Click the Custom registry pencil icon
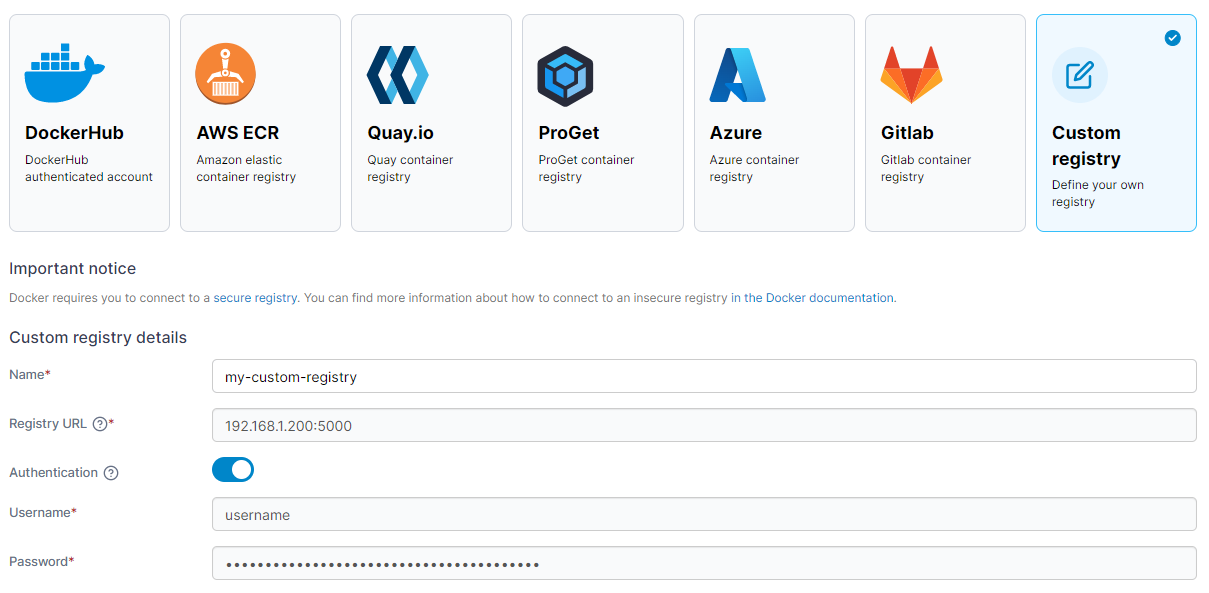The height and width of the screenshot is (593, 1209). click(1079, 75)
